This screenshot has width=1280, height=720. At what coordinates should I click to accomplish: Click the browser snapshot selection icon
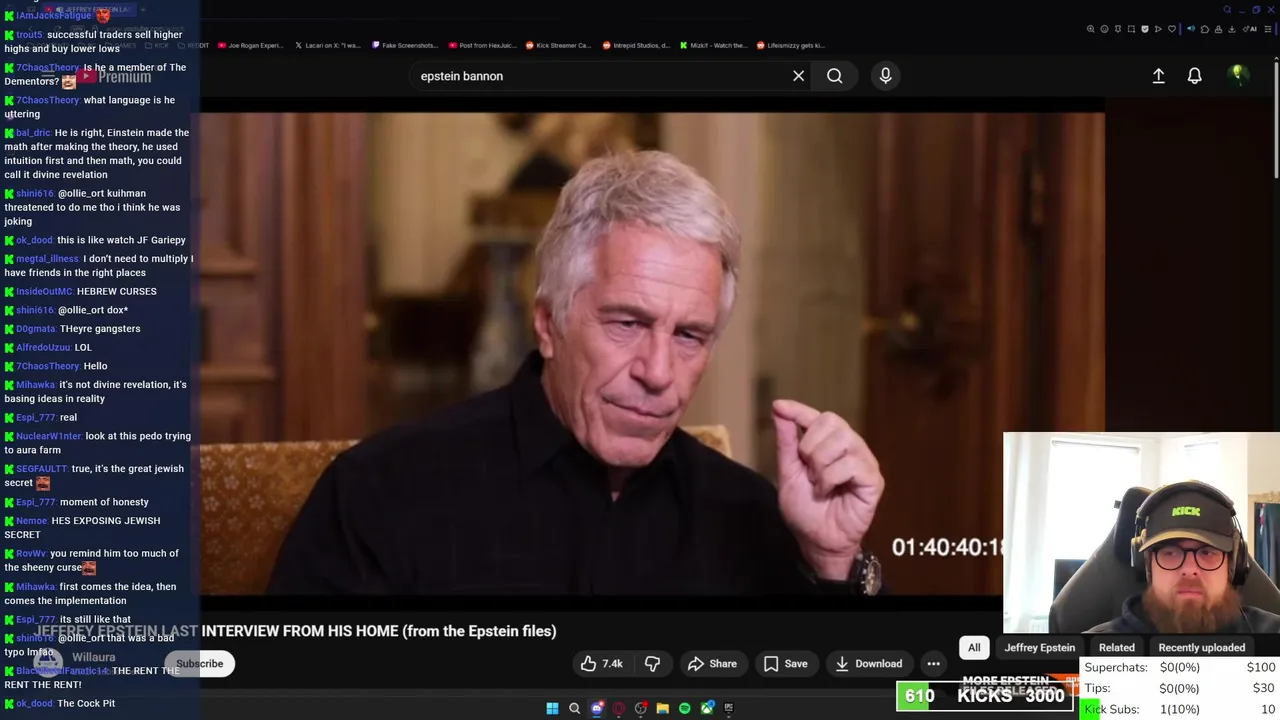pos(1131,29)
